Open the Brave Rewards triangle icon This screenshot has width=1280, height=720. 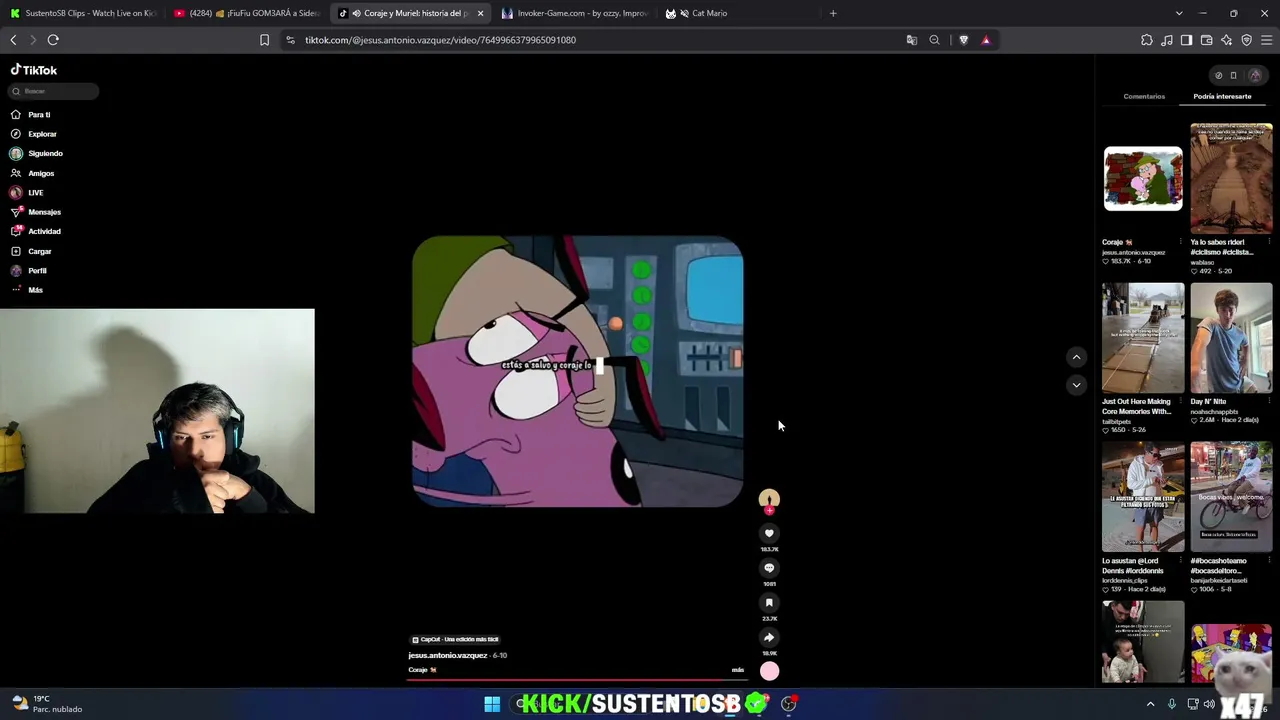click(x=986, y=40)
